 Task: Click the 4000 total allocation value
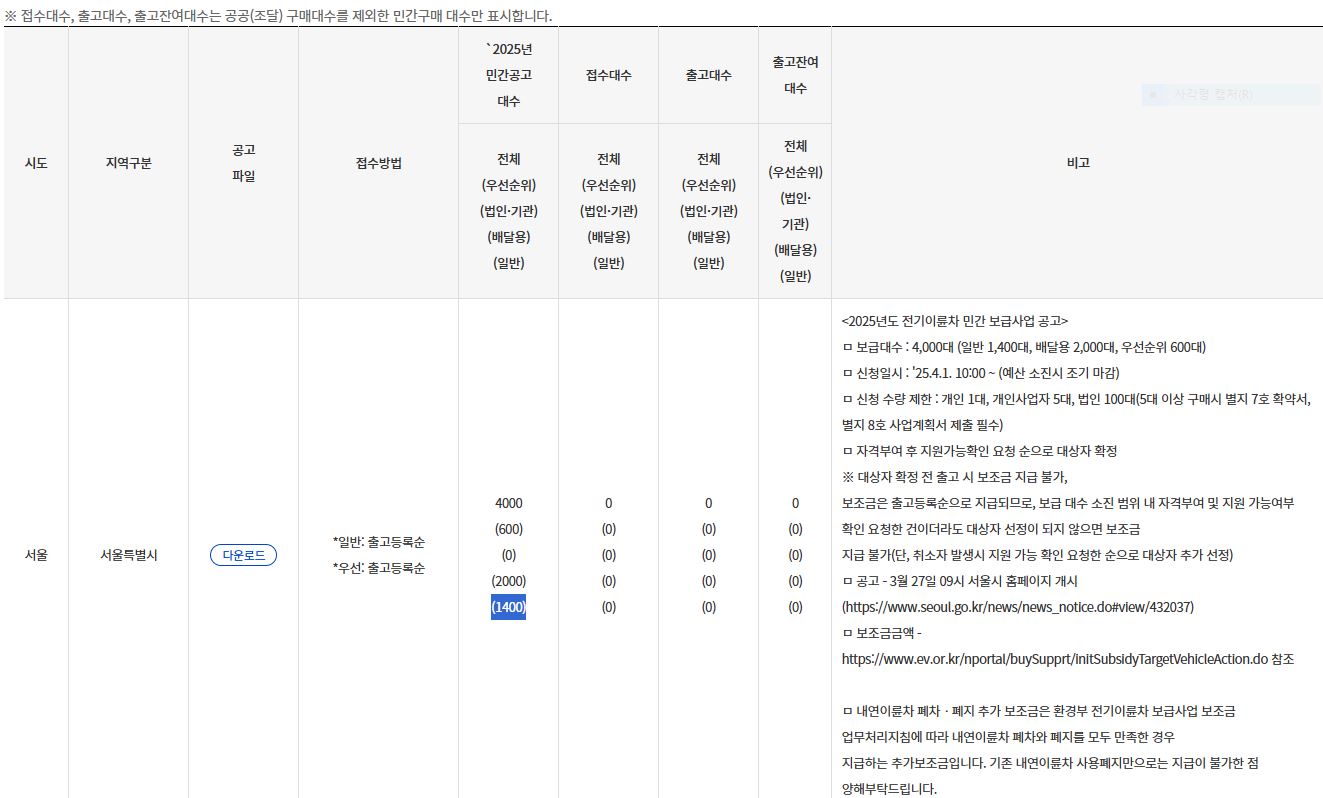tap(507, 503)
